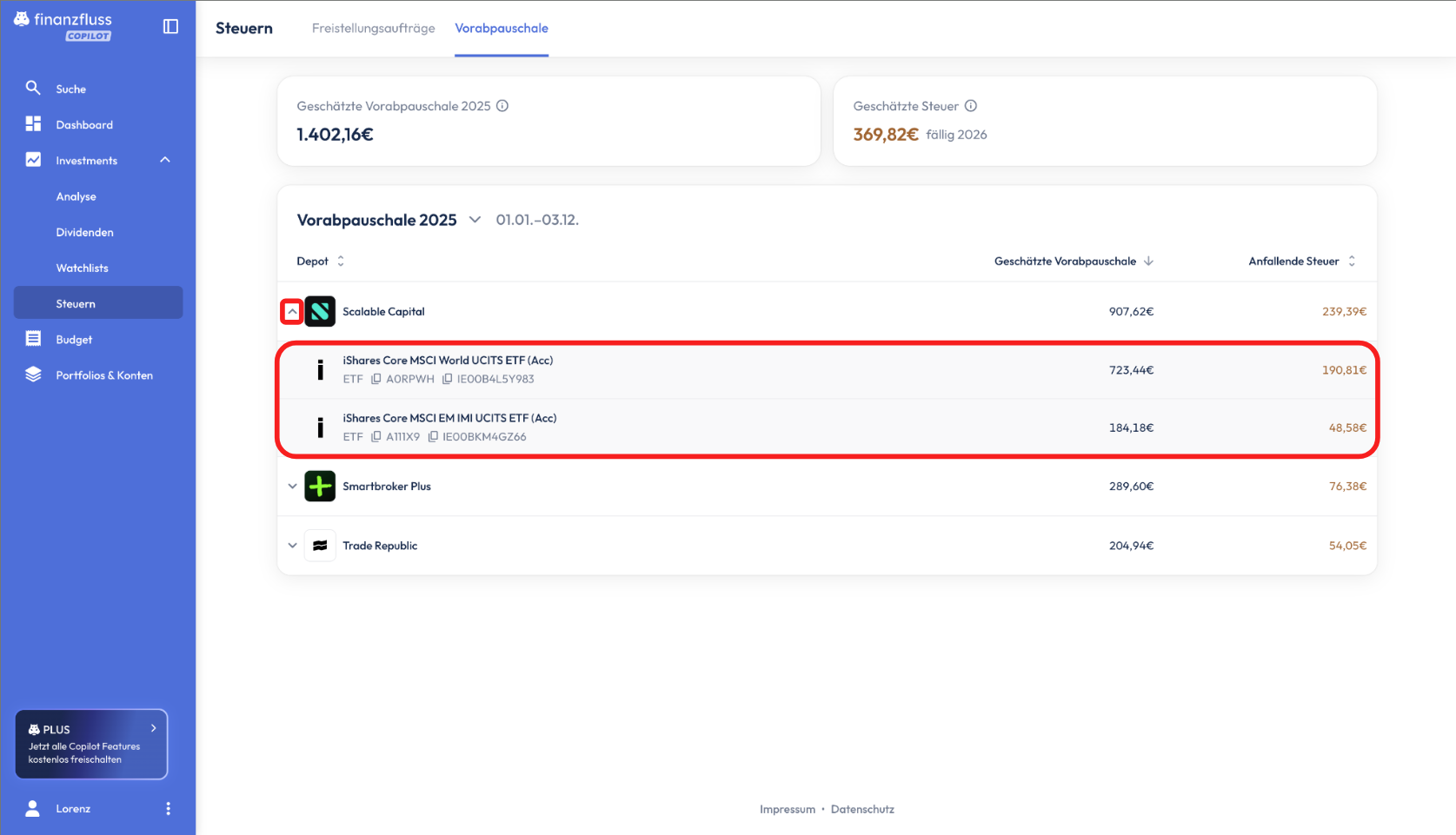Copy WKN A0RPWH using the copy icon

pos(376,379)
